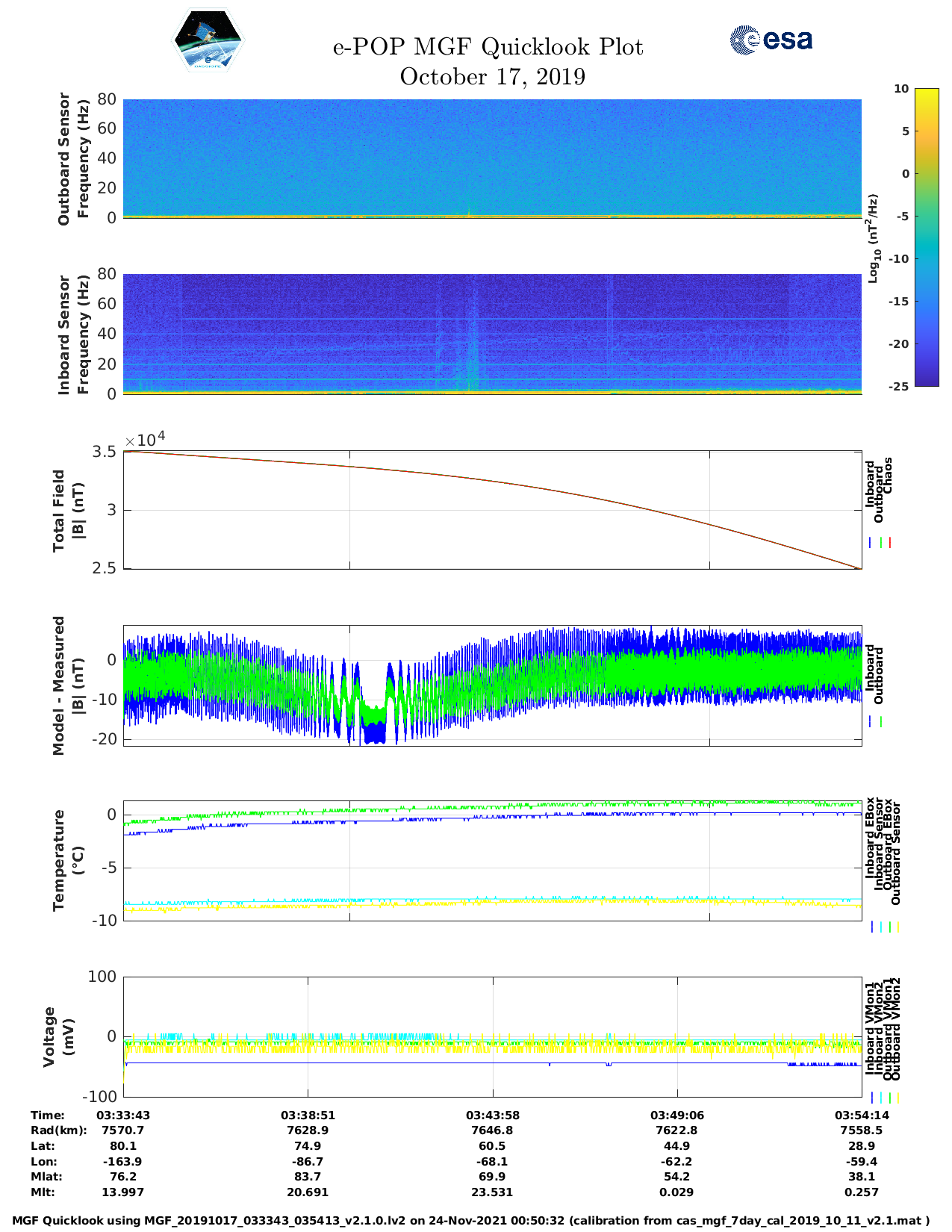Click the cyan legend marker beside Voltage plot
Image resolution: width=952 pixels, height=1232 pixels.
(x=880, y=1098)
